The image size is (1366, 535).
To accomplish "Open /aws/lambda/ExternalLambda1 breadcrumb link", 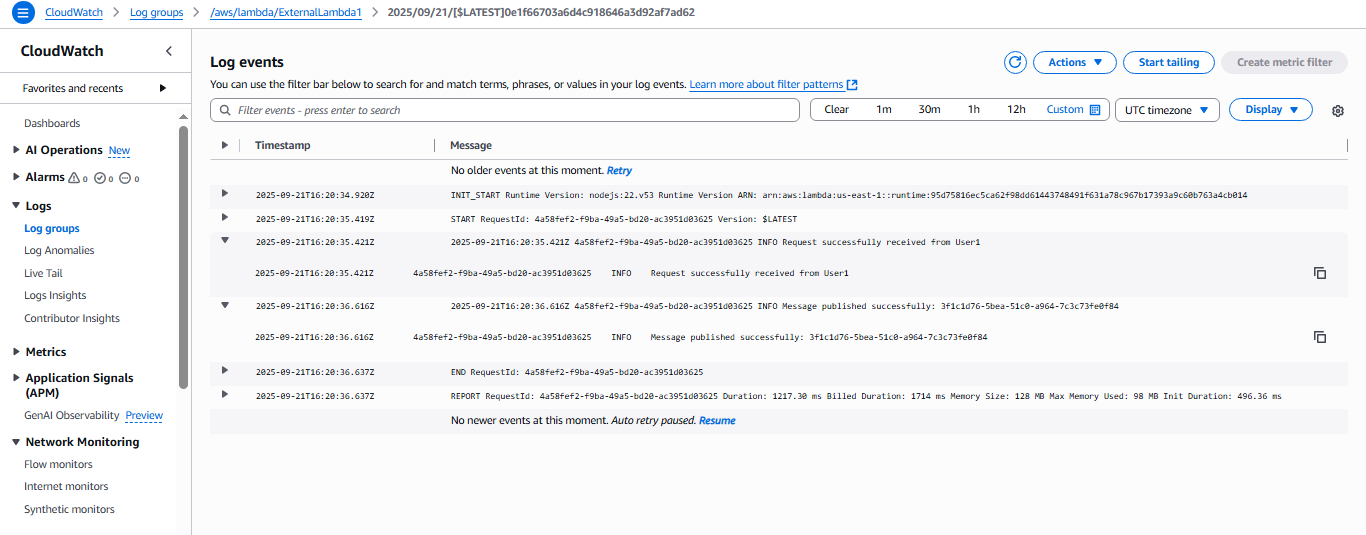I will point(286,13).
